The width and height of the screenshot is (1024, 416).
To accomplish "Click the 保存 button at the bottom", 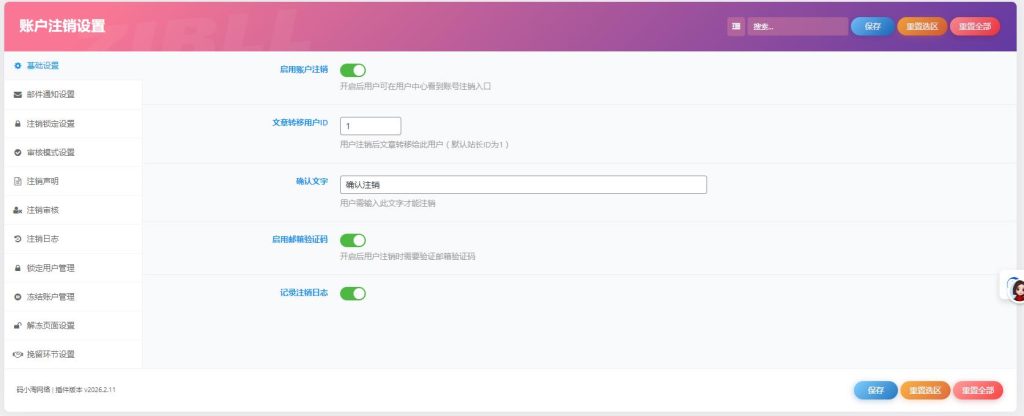I will [876, 390].
